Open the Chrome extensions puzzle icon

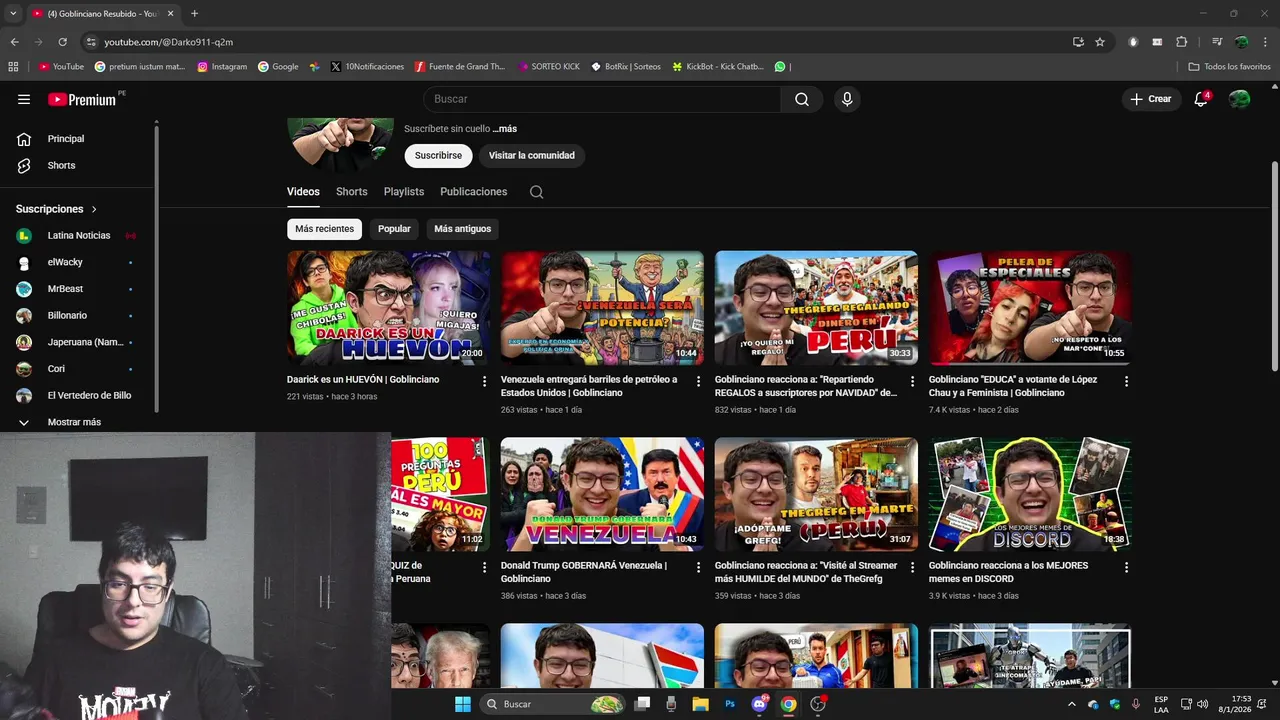click(x=1181, y=42)
